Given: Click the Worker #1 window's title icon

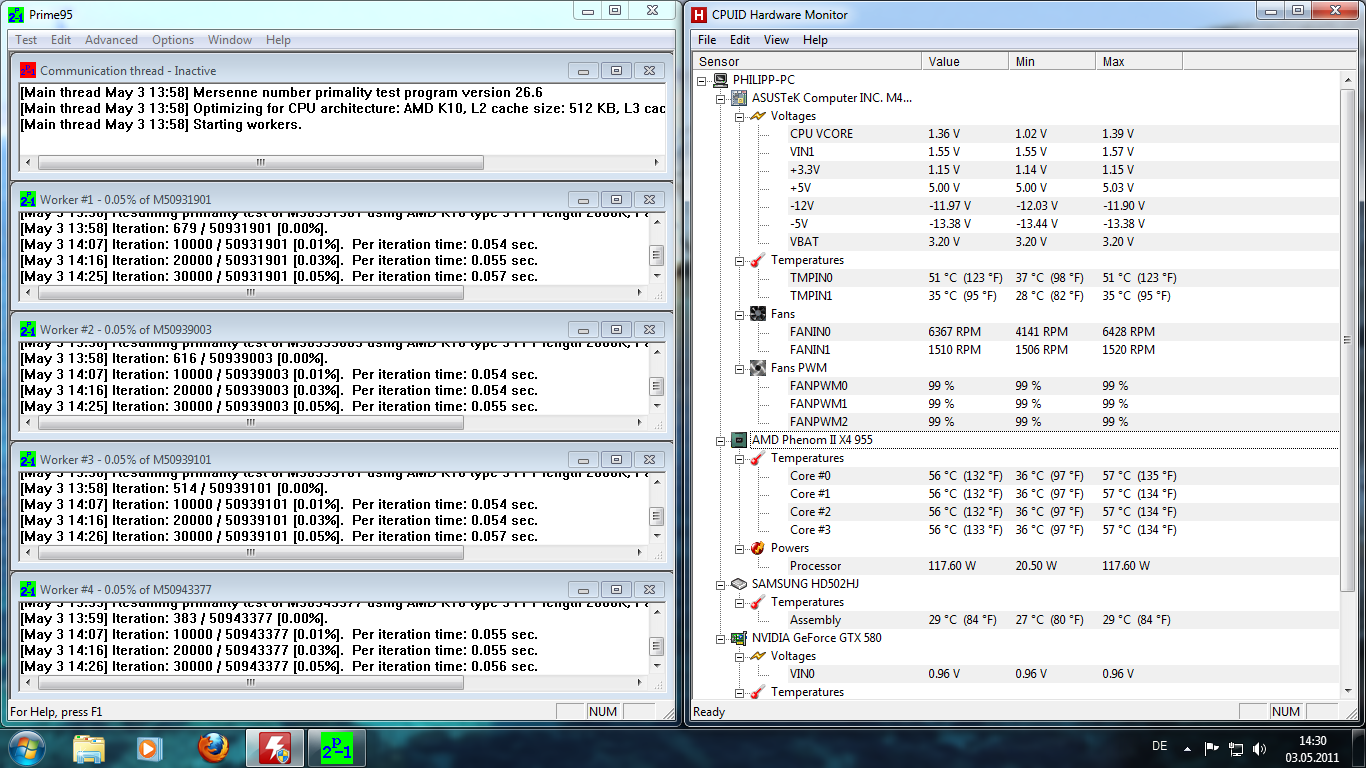Looking at the screenshot, I should click(x=28, y=200).
